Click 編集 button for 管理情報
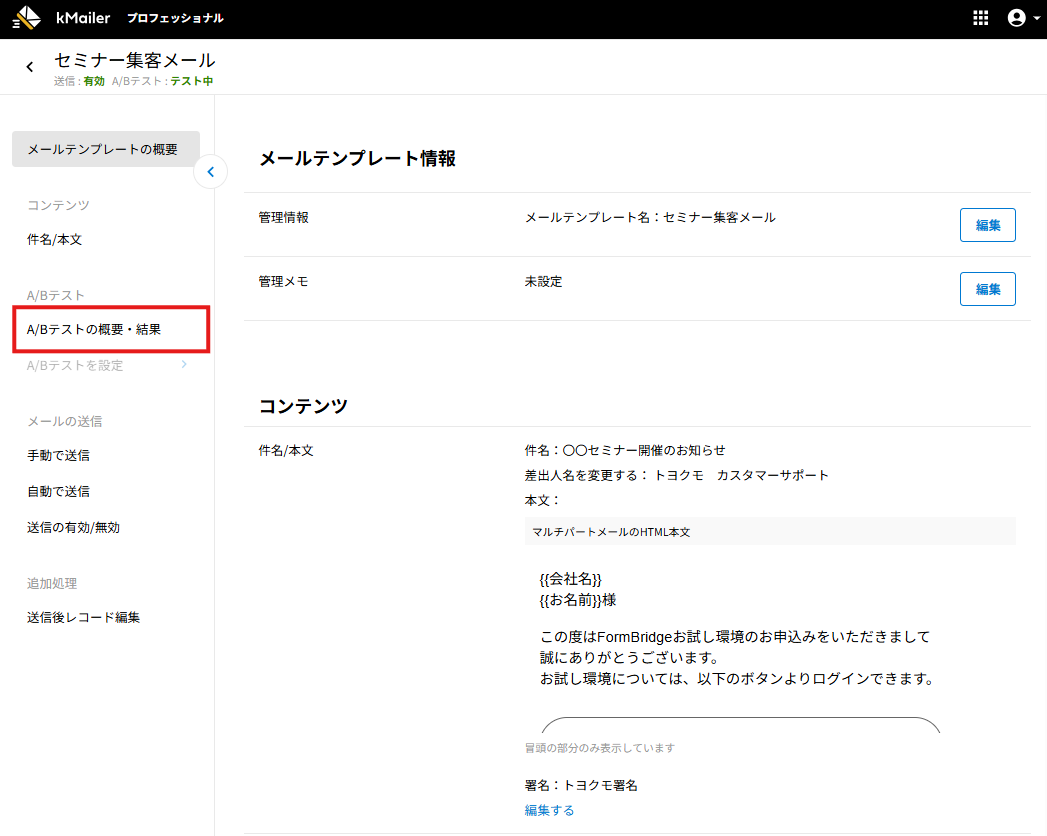1047x836 pixels. coord(987,225)
